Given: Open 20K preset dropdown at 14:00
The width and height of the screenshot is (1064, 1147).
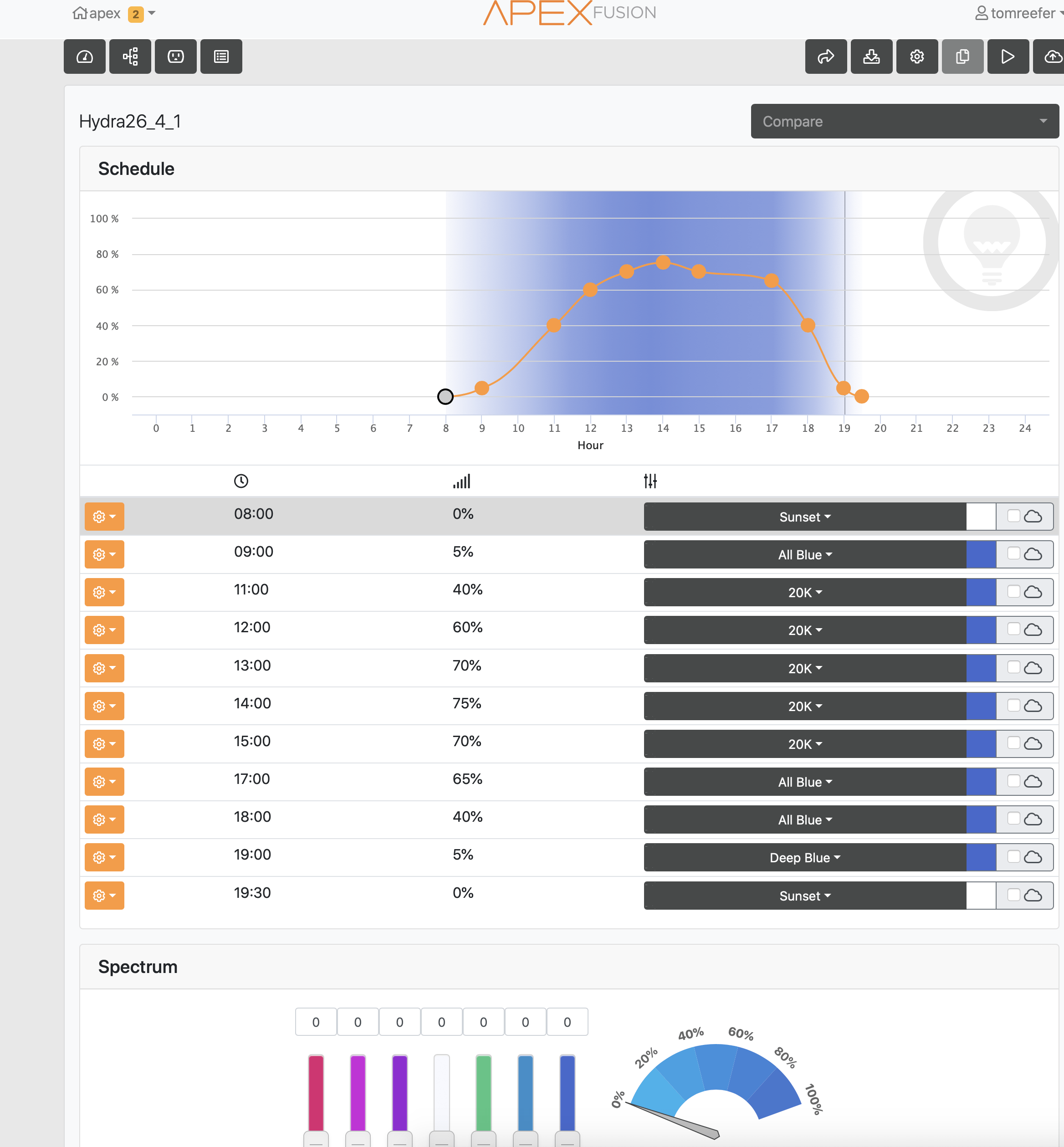Looking at the screenshot, I should 805,706.
